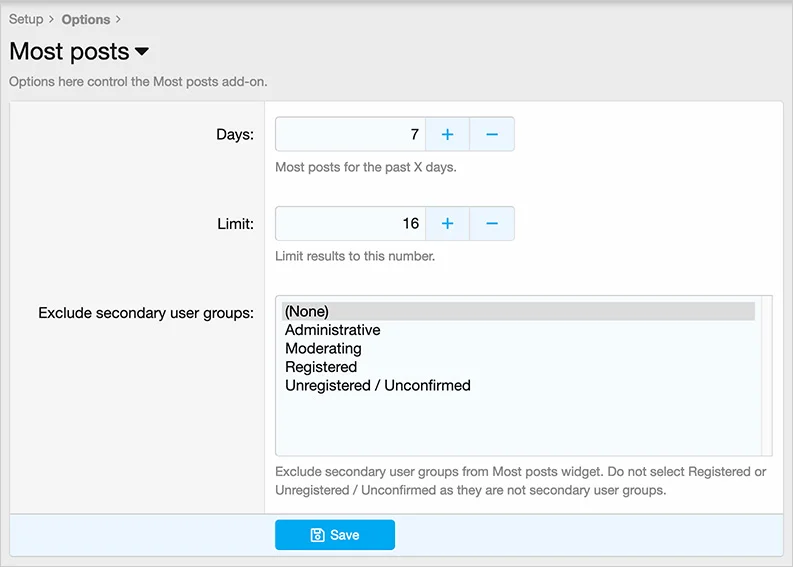Save the Most posts options
This screenshot has width=793, height=567.
tap(335, 535)
